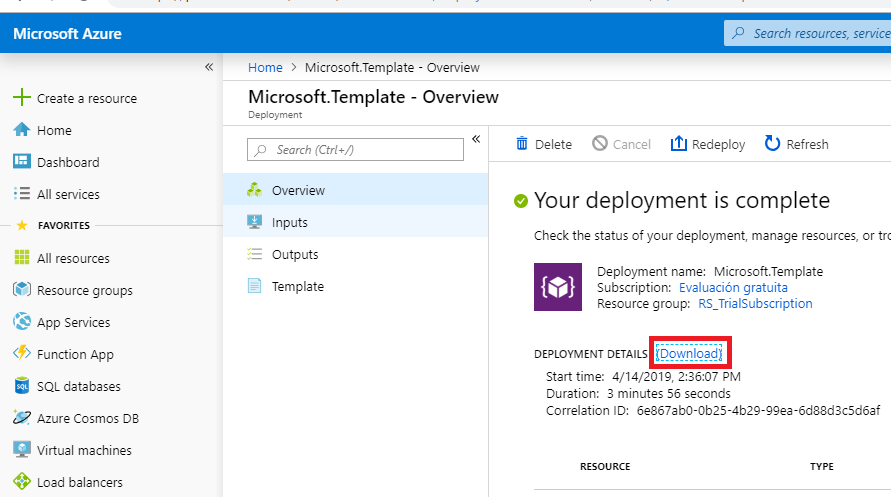Click the Azure Cosmos DB planet icon
891x497 pixels.
(22, 417)
